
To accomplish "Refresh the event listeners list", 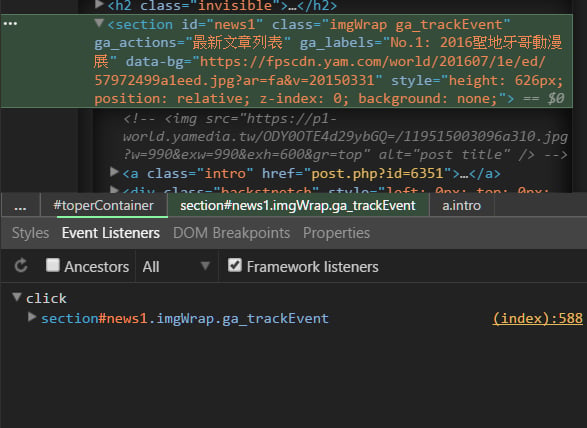I will (21, 266).
